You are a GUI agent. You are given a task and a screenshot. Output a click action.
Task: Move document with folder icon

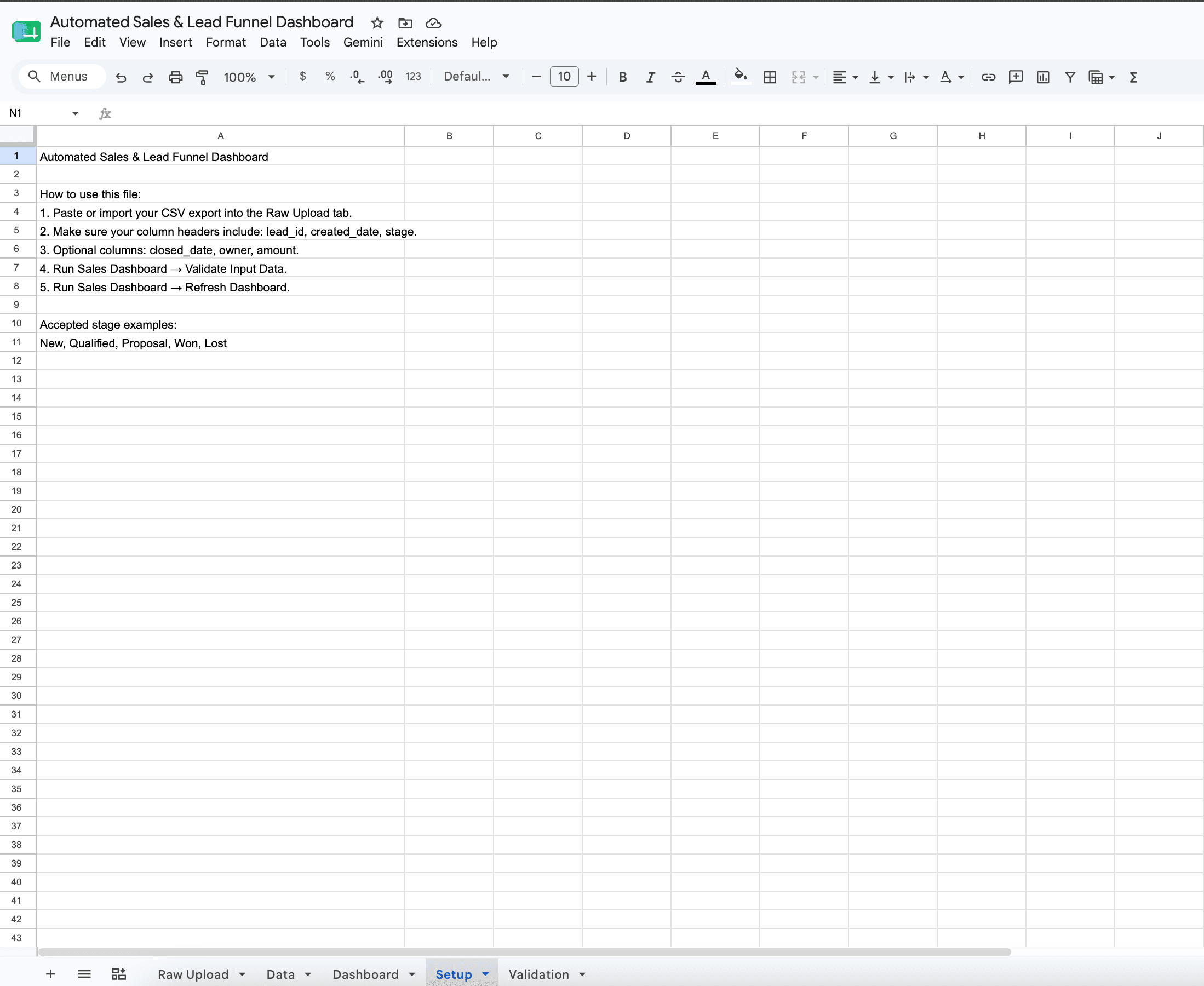tap(405, 22)
